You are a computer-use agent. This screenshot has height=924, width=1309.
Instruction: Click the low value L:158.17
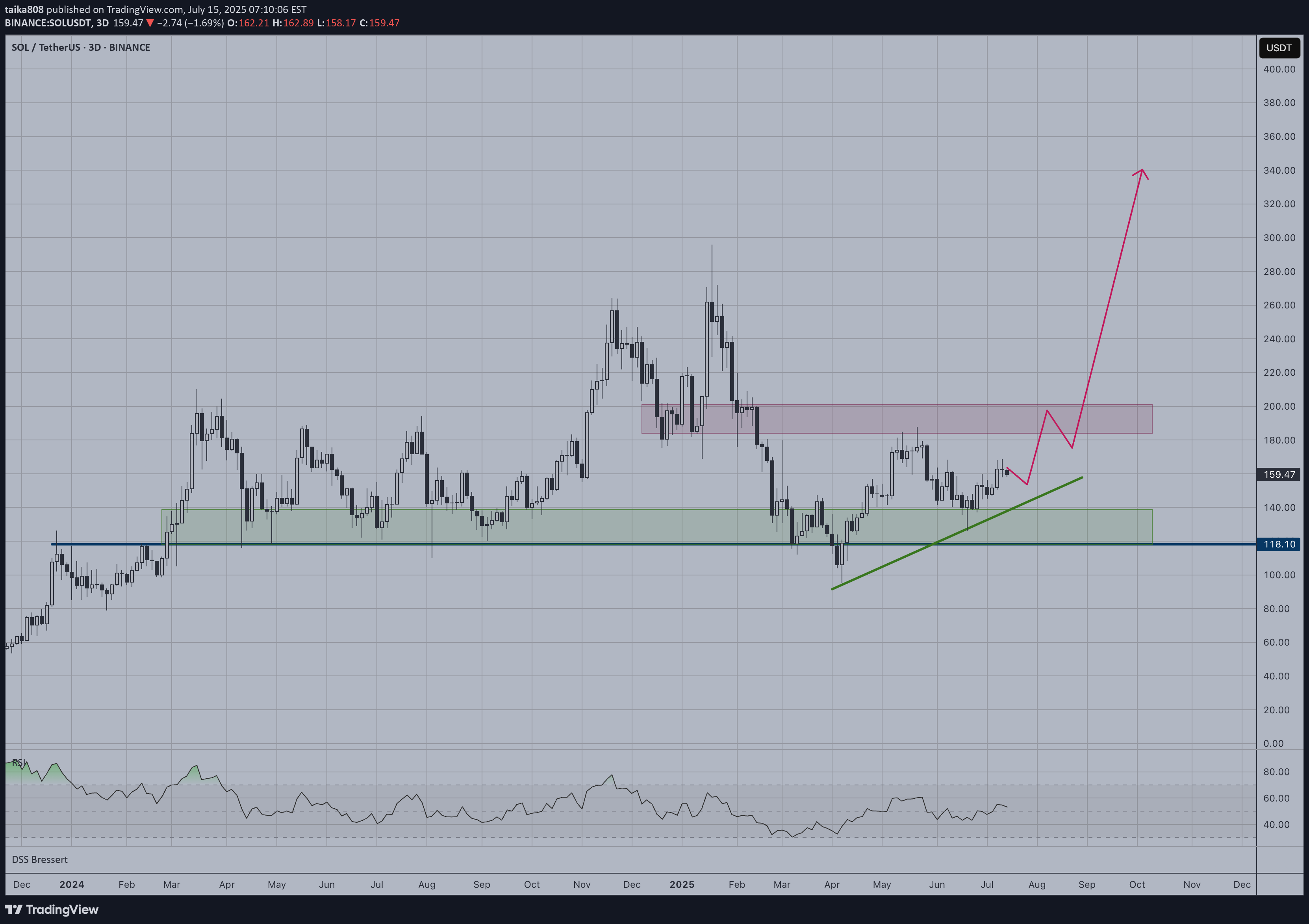tap(336, 23)
